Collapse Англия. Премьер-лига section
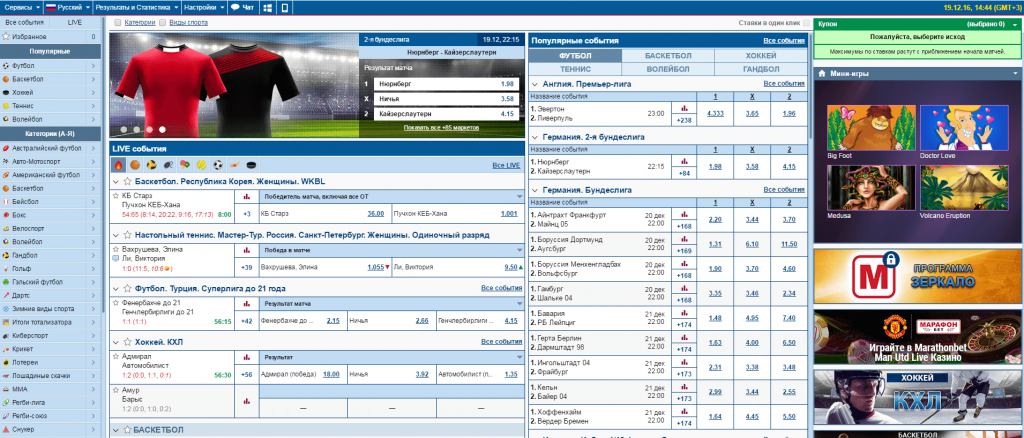The height and width of the screenshot is (438, 1024). (534, 84)
